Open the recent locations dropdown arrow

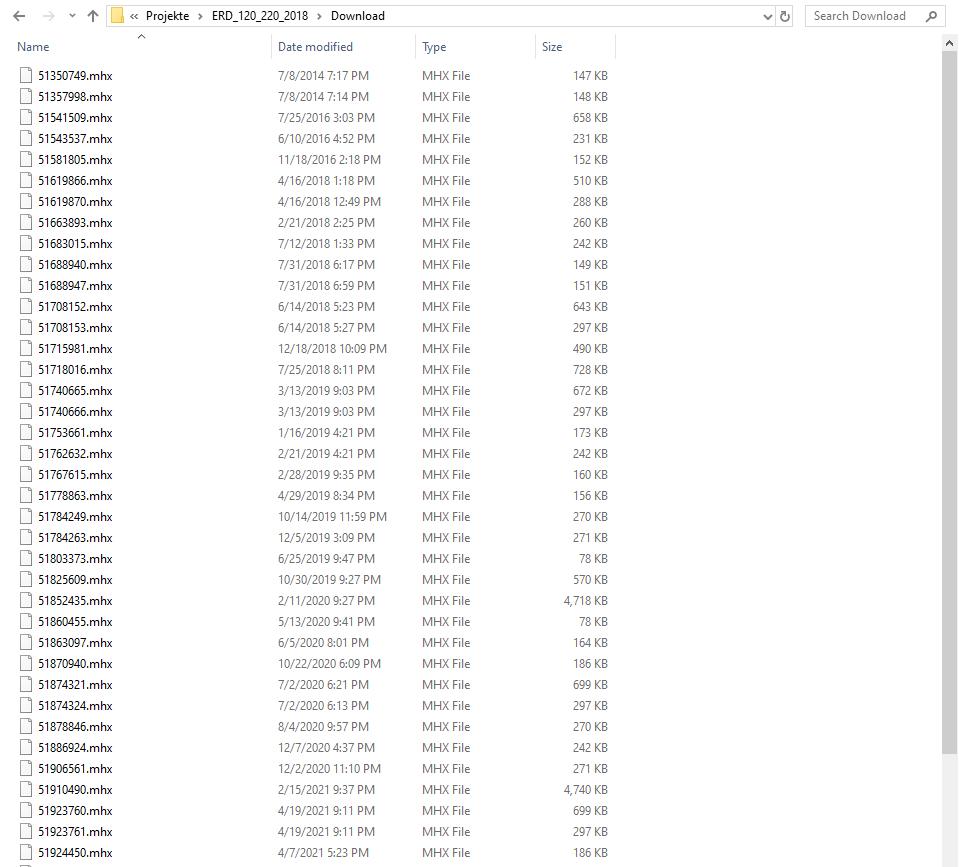pyautogui.click(x=72, y=16)
